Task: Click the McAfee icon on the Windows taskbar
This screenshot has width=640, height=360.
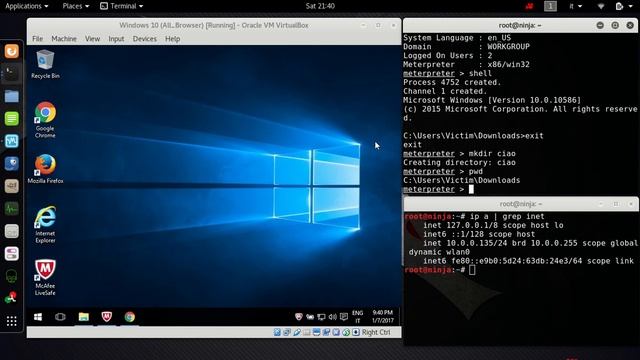Action: coord(107,317)
